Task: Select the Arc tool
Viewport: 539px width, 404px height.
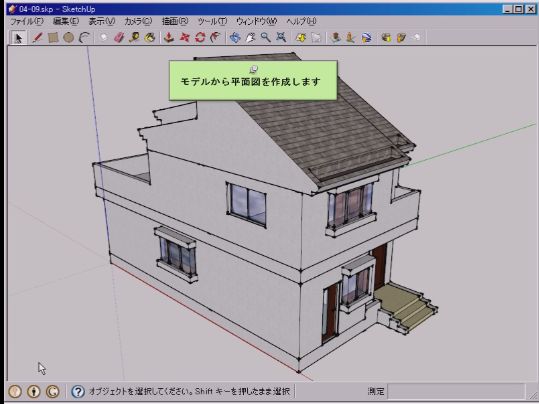Action: 84,37
